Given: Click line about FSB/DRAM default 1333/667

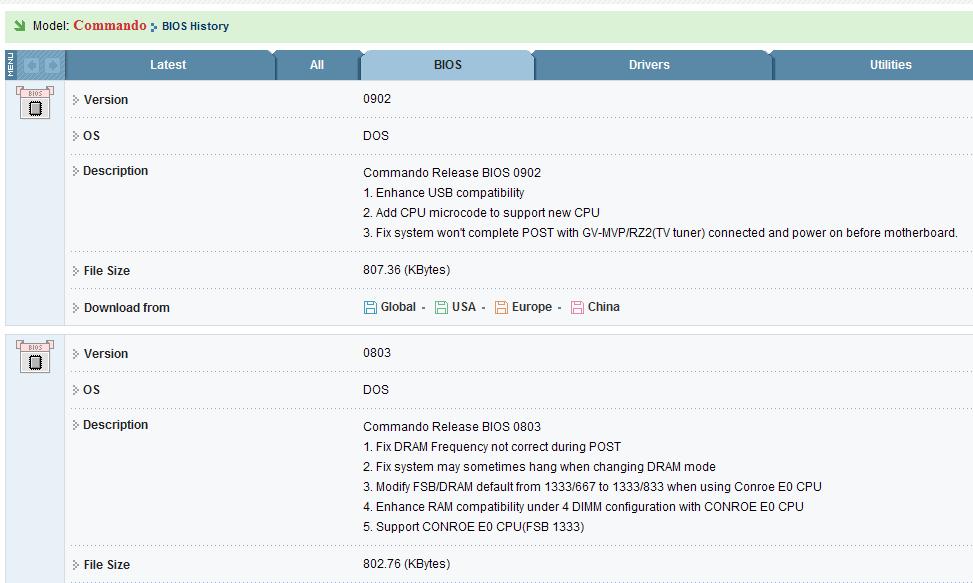Looking at the screenshot, I should [x=592, y=487].
